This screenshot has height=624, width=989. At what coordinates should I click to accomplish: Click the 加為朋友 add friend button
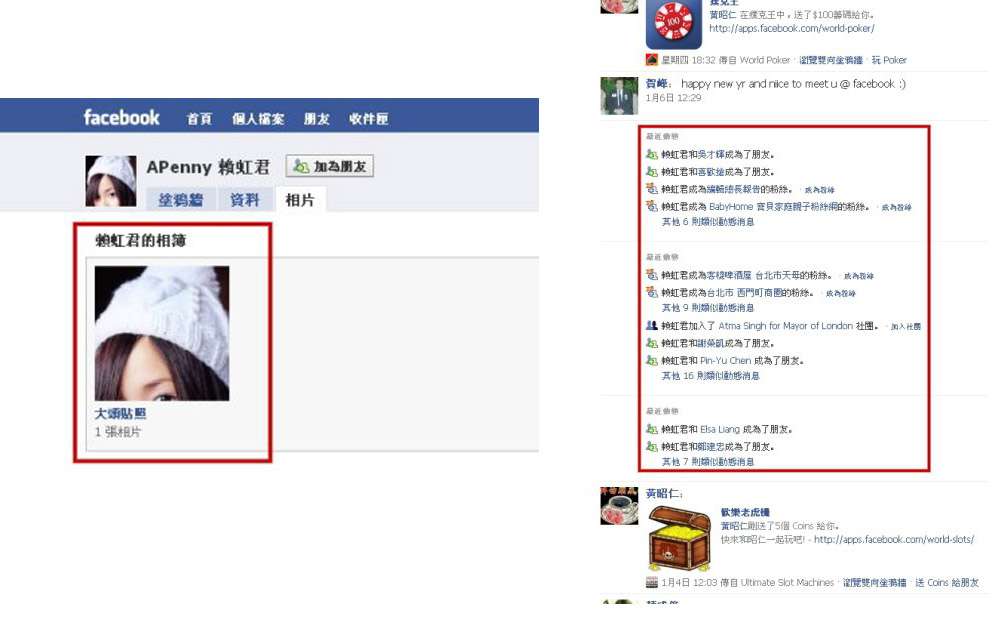(330, 166)
